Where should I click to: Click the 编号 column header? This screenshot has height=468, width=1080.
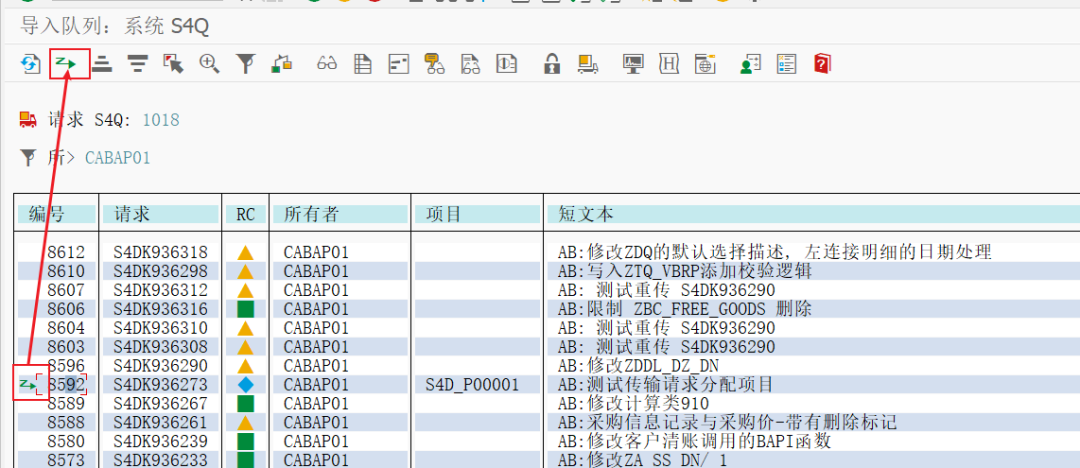pos(56,214)
